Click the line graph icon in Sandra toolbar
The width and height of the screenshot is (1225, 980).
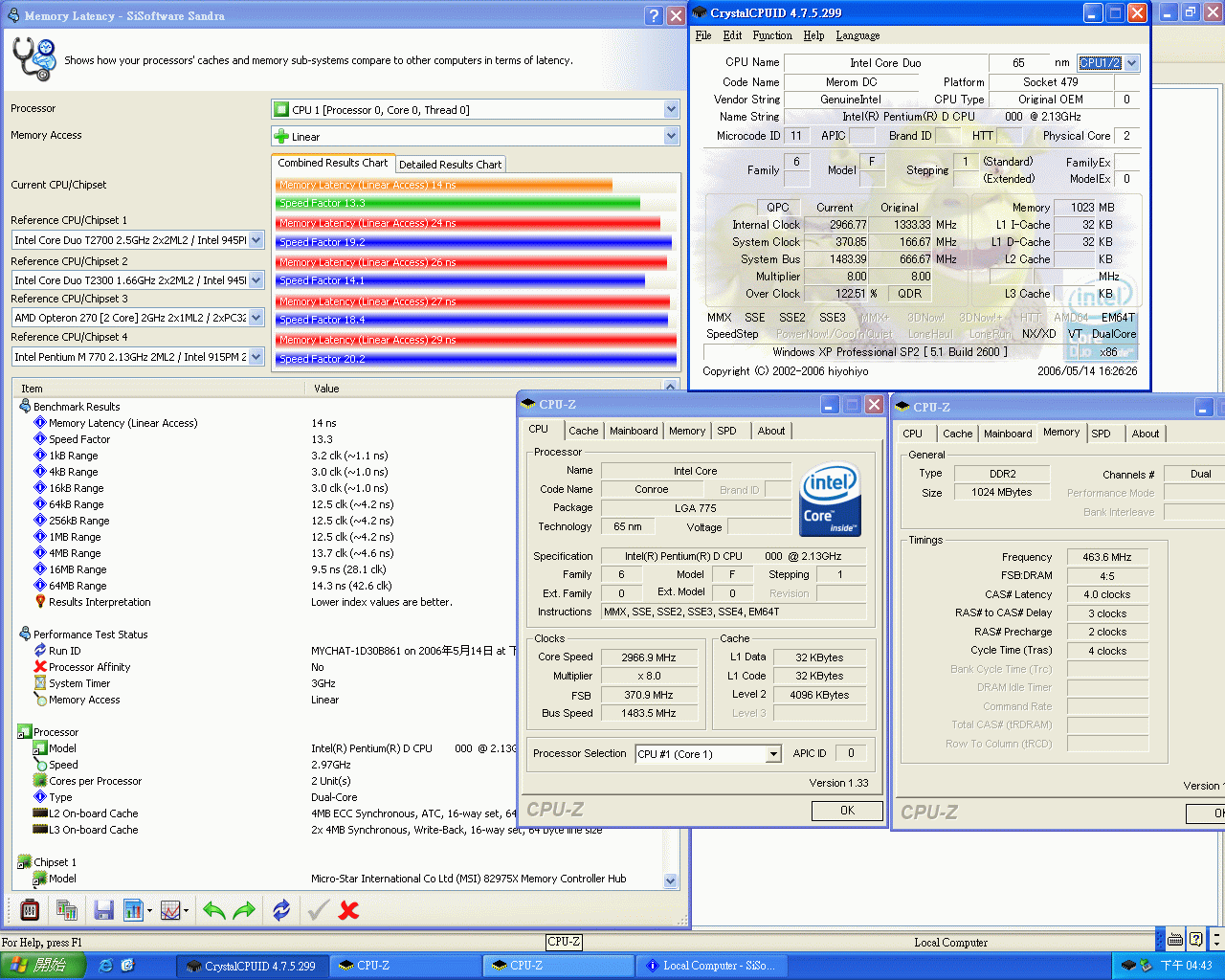coord(171,910)
